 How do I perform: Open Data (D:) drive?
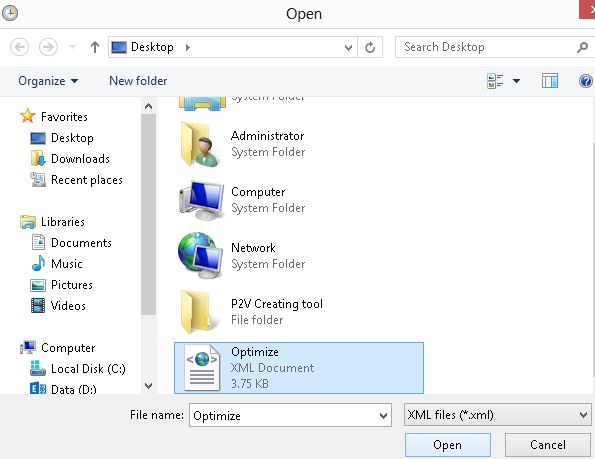tap(74, 389)
